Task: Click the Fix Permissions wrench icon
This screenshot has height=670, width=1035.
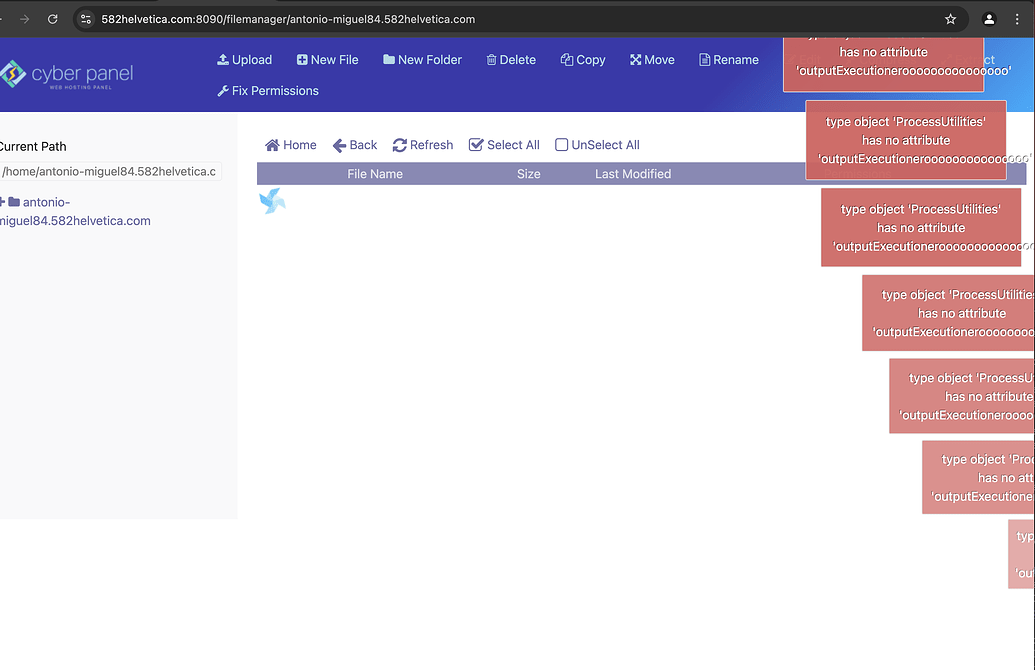Action: coord(222,91)
